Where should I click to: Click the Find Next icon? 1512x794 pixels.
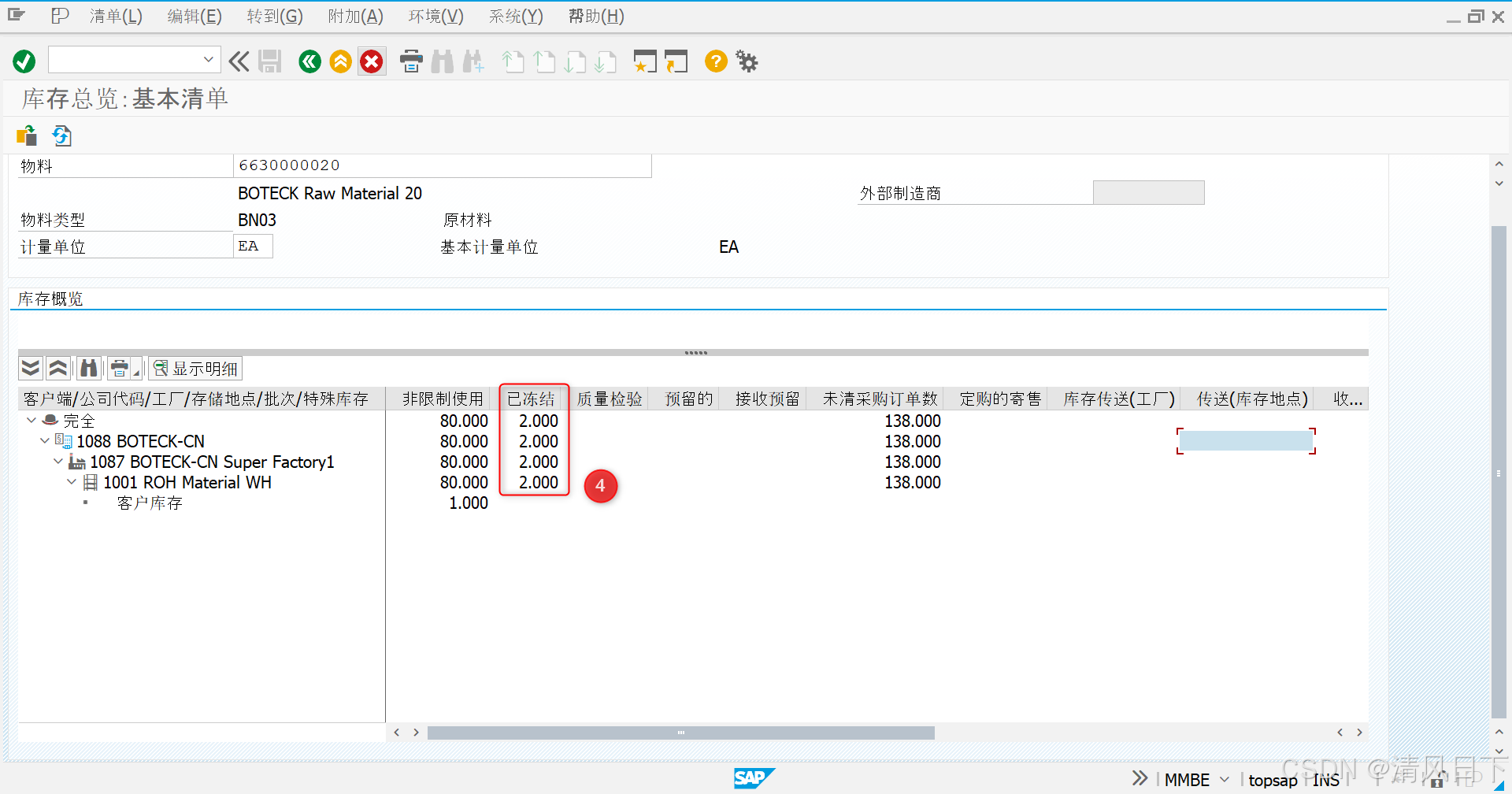(x=473, y=61)
